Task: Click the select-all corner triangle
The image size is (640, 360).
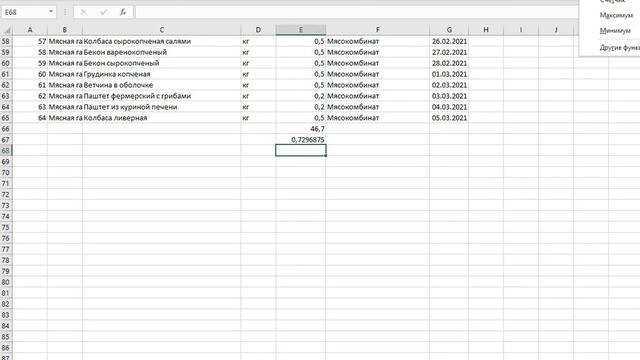Action: [x=6, y=30]
